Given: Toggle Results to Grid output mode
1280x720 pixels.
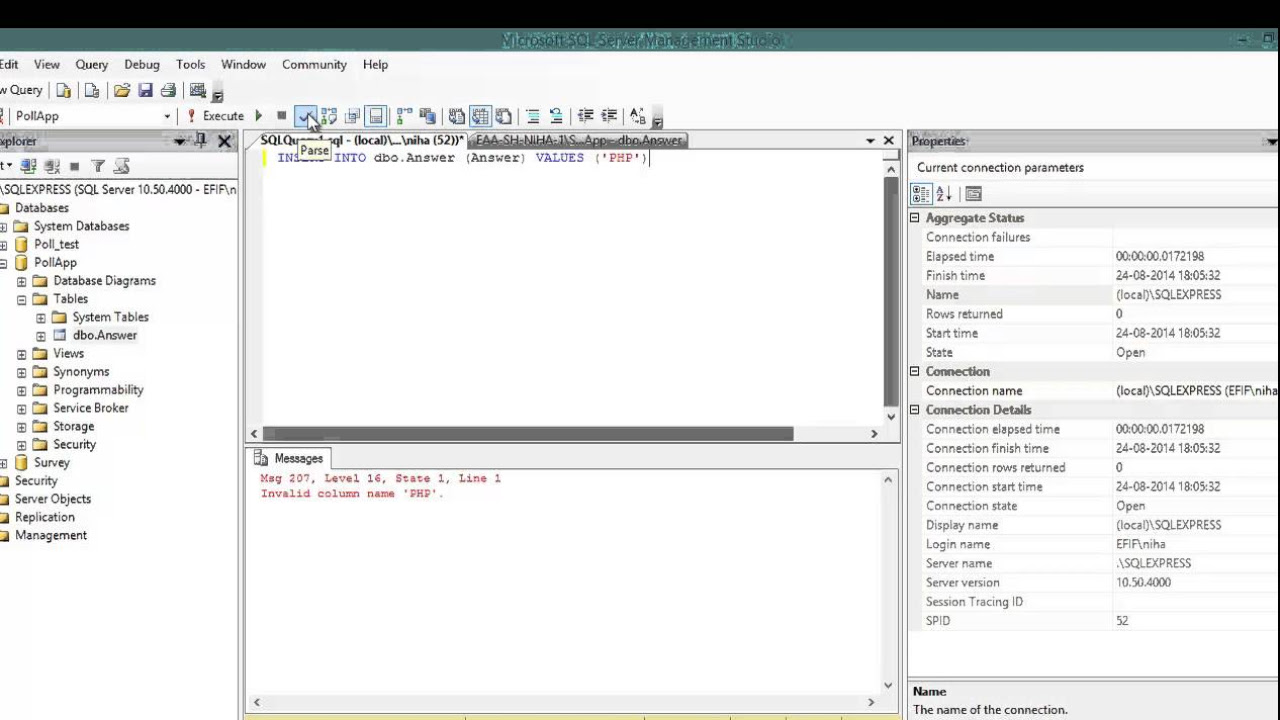Looking at the screenshot, I should click(480, 116).
